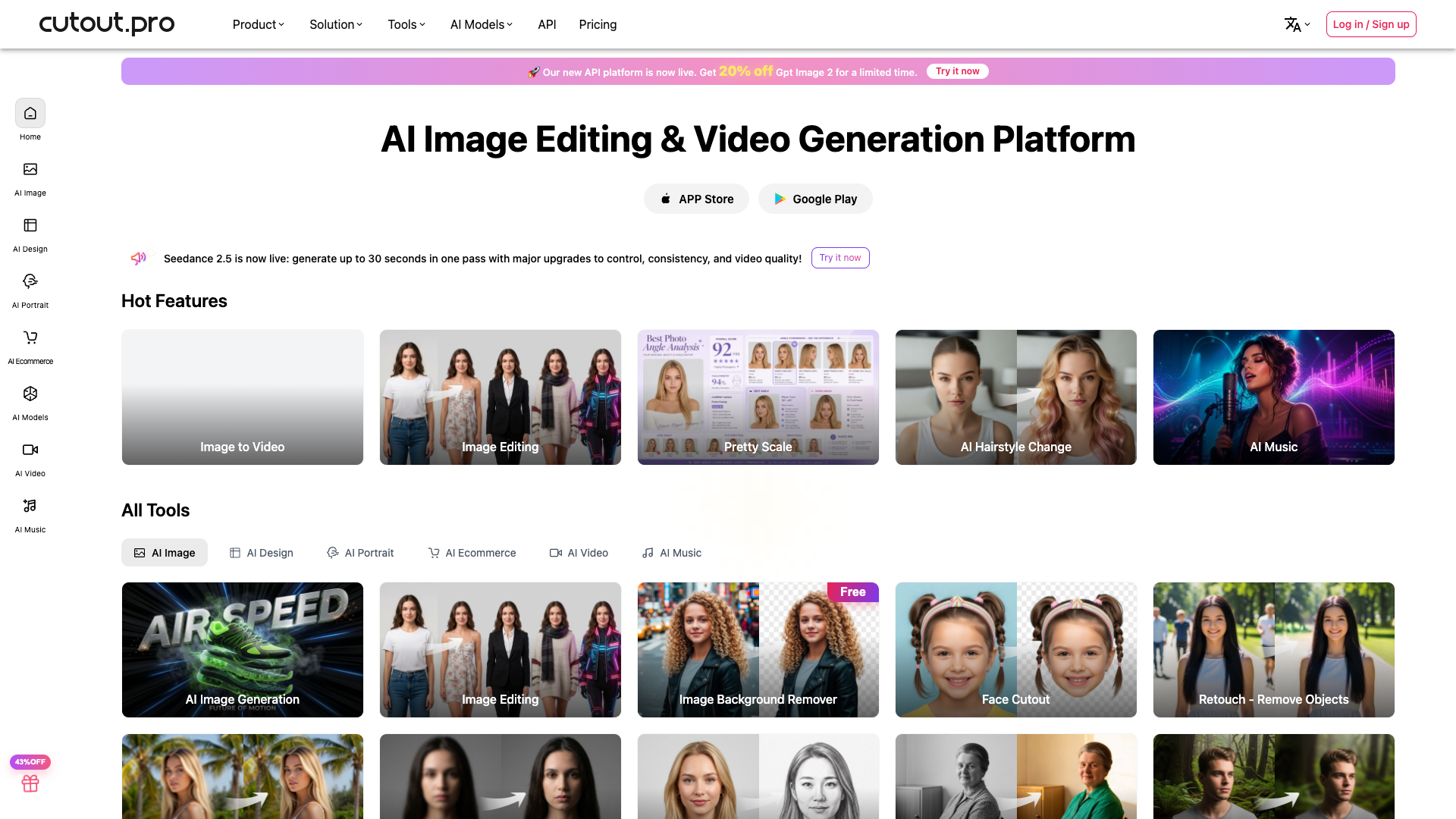The height and width of the screenshot is (819, 1456).
Task: Open the AI Music hot feature card
Action: click(x=1274, y=397)
